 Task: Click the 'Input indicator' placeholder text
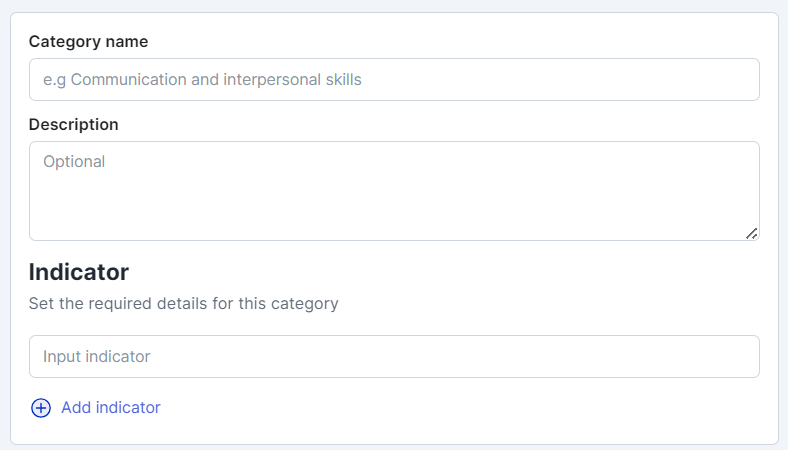pyautogui.click(x=96, y=357)
